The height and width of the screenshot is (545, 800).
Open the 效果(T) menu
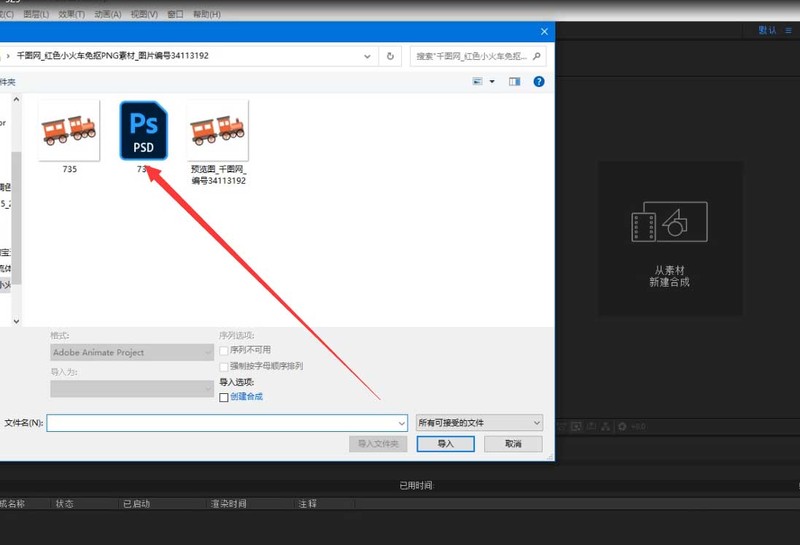tap(71, 14)
